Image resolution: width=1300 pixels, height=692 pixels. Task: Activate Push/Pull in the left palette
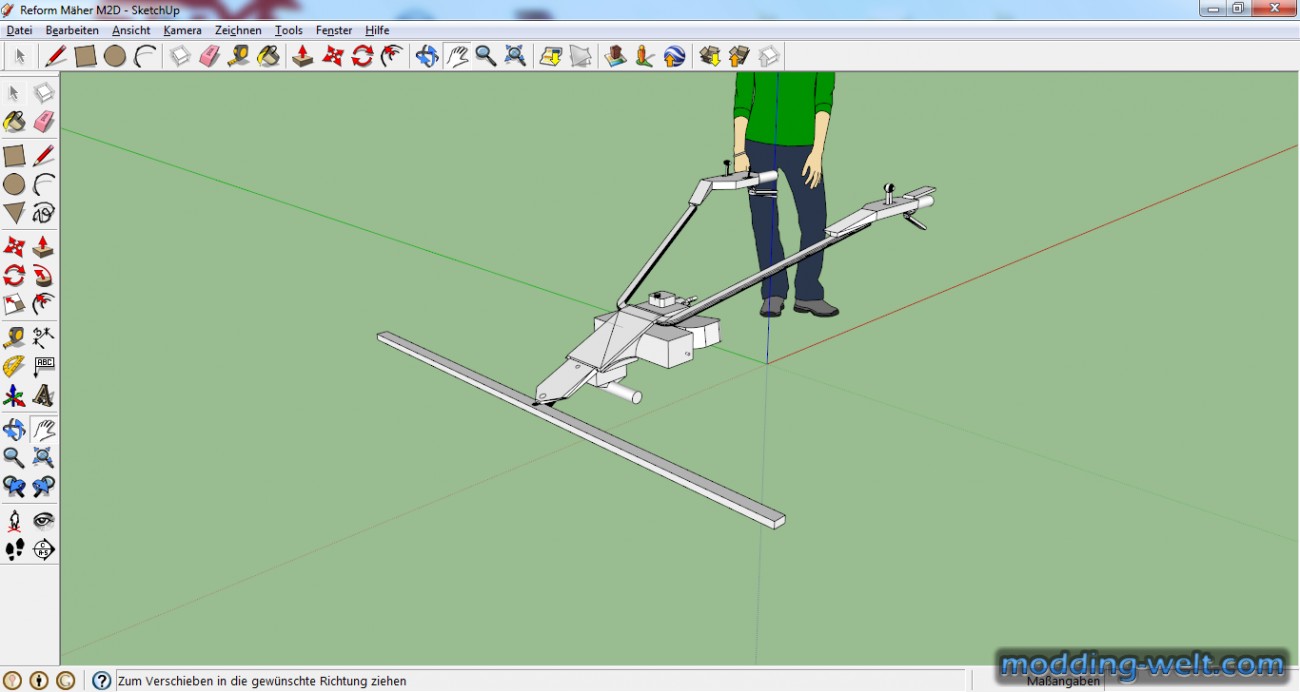[x=43, y=246]
